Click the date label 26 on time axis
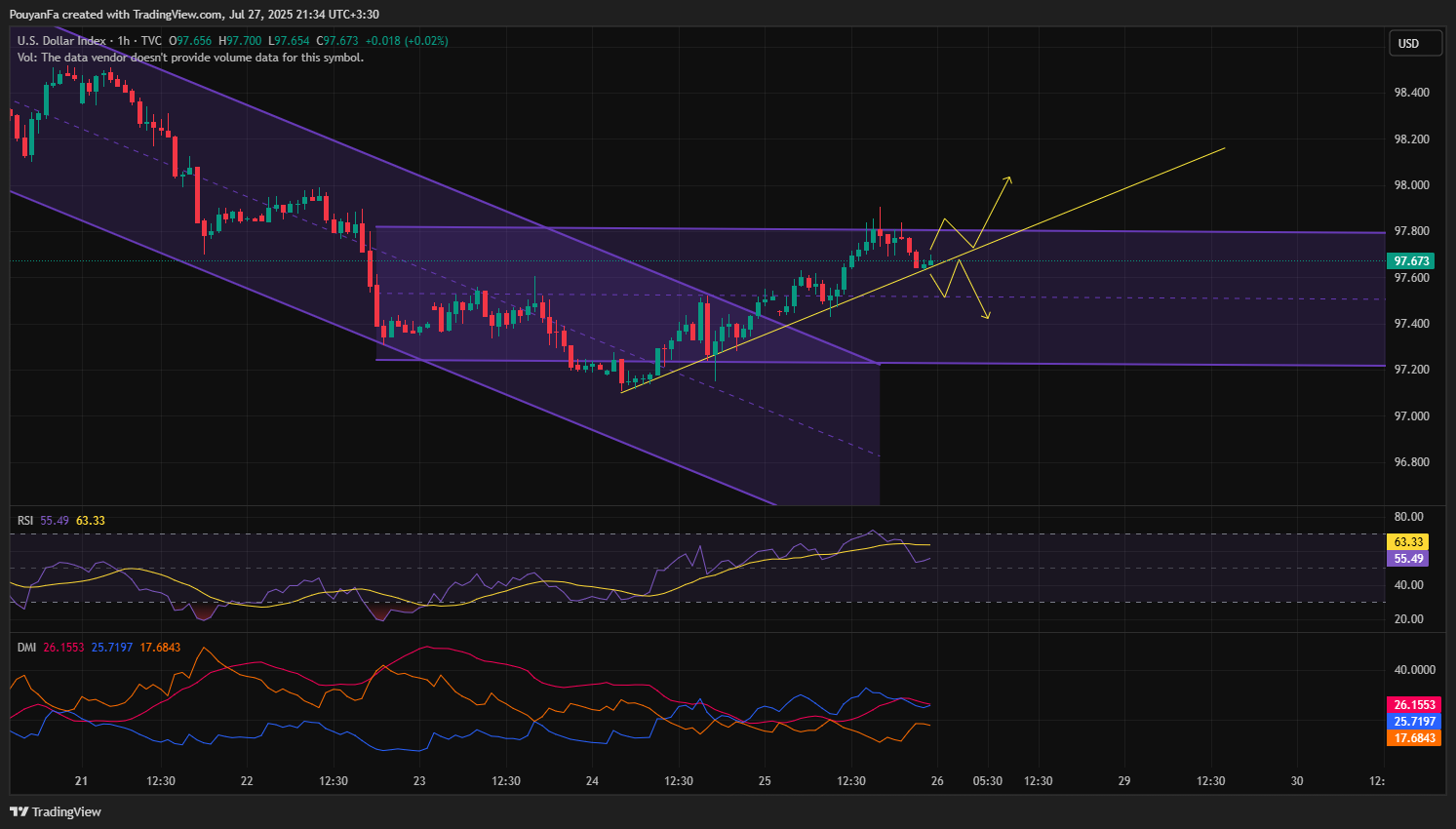1456x829 pixels. coord(937,781)
